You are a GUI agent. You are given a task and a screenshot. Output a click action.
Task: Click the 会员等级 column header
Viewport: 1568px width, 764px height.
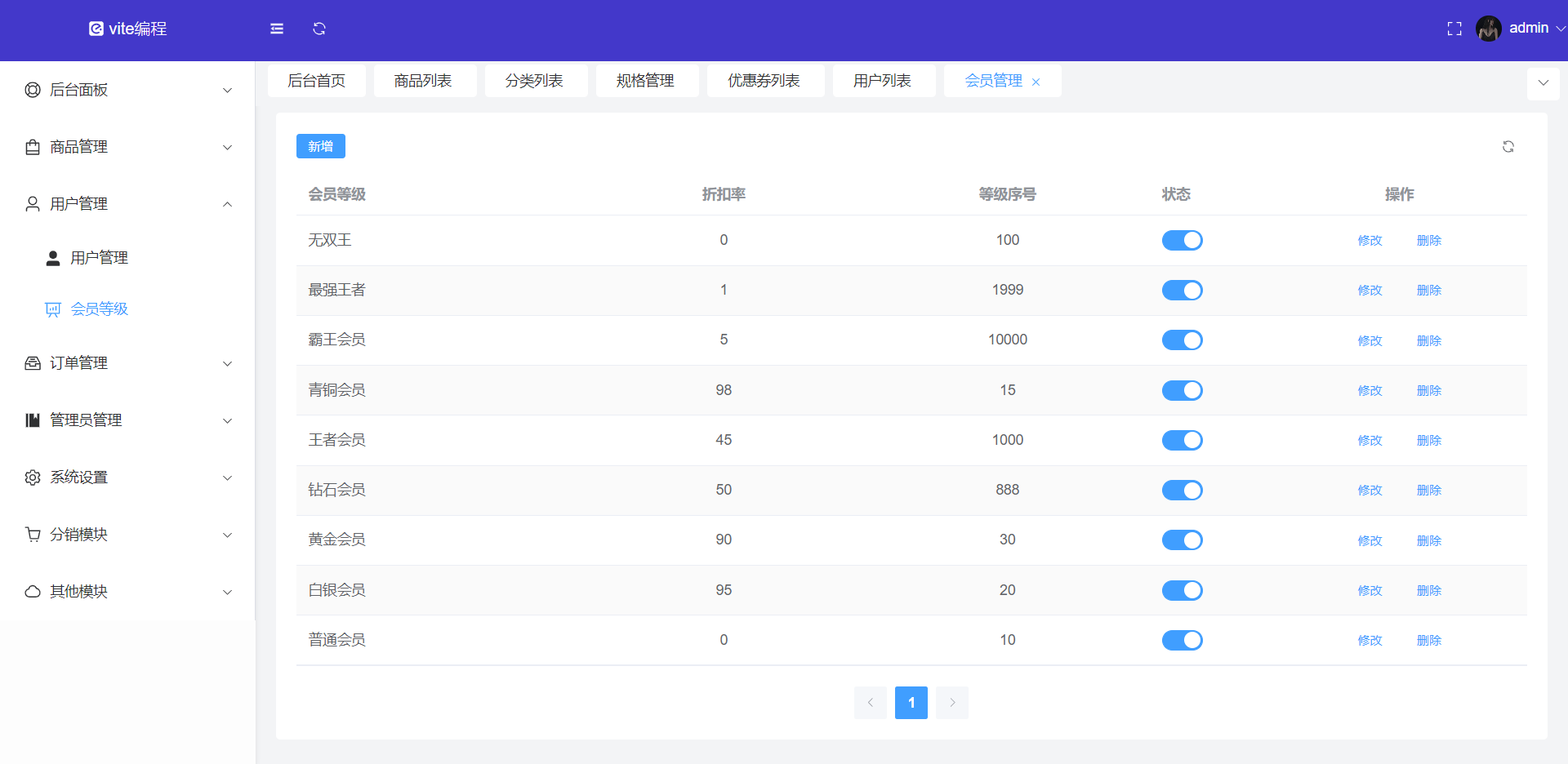click(336, 194)
